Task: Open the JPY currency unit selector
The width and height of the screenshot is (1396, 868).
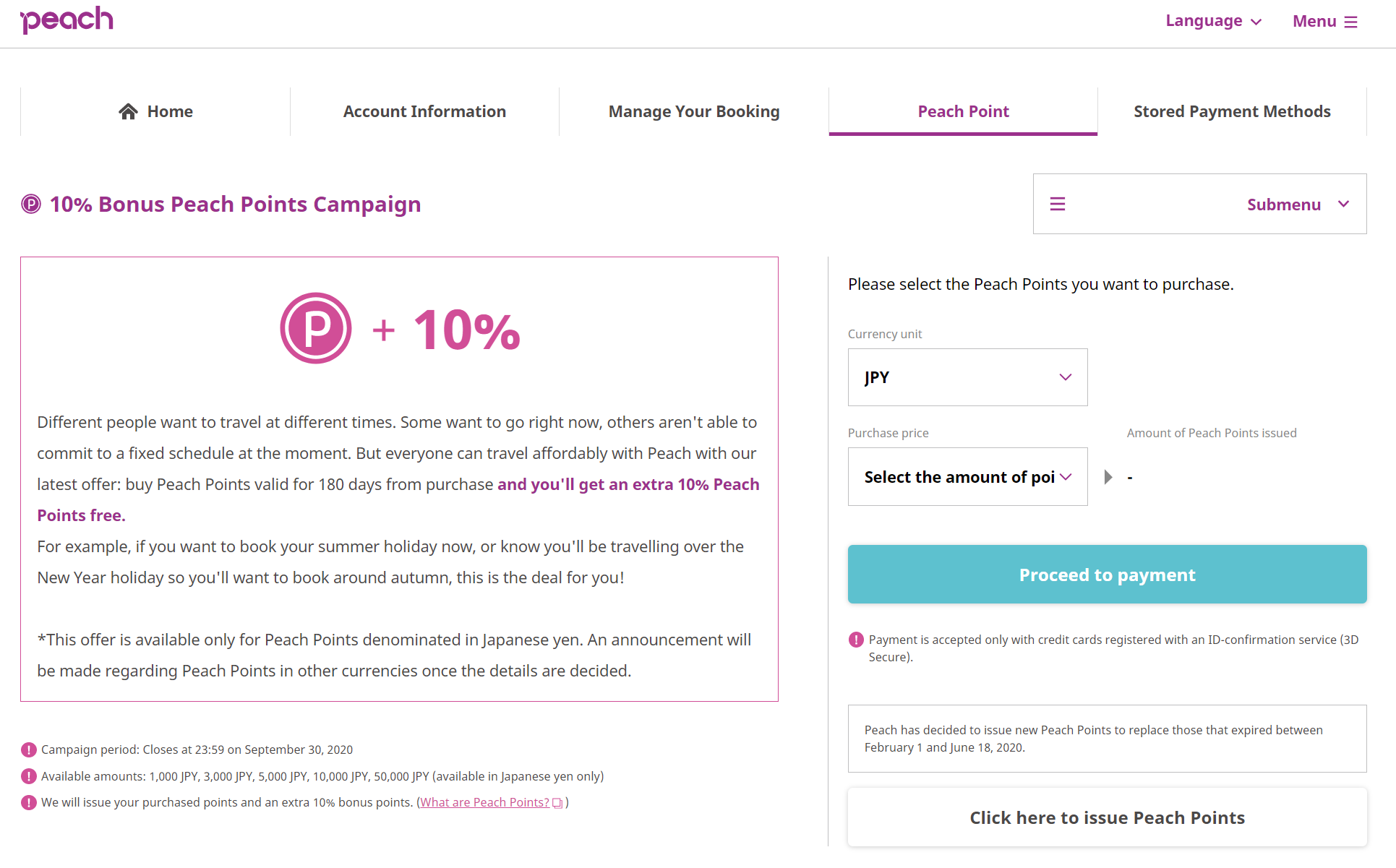Action: (x=967, y=377)
